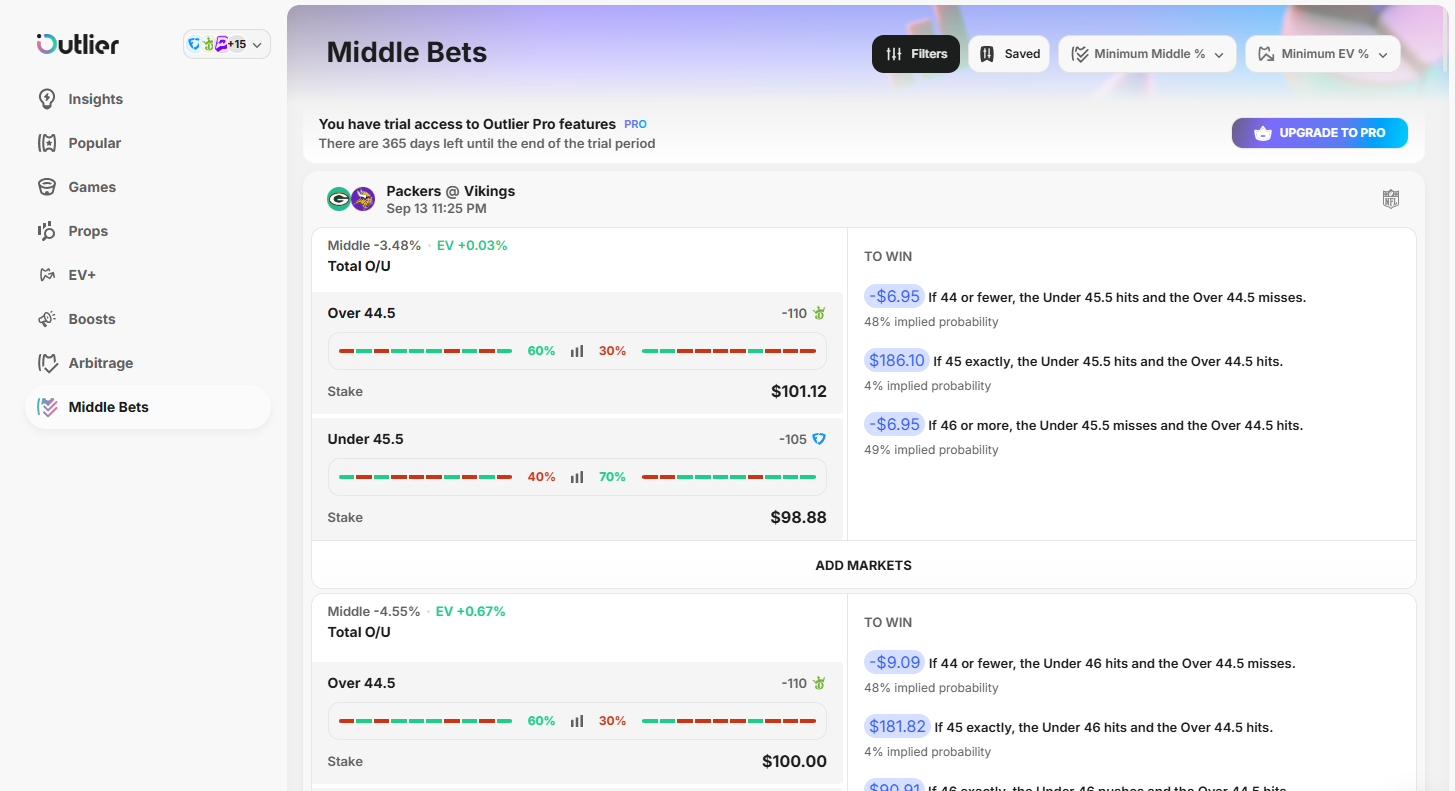Click the sportsbook icon beside second Over 44.5 -110
Screen dimensions: 1455x791
(819, 683)
